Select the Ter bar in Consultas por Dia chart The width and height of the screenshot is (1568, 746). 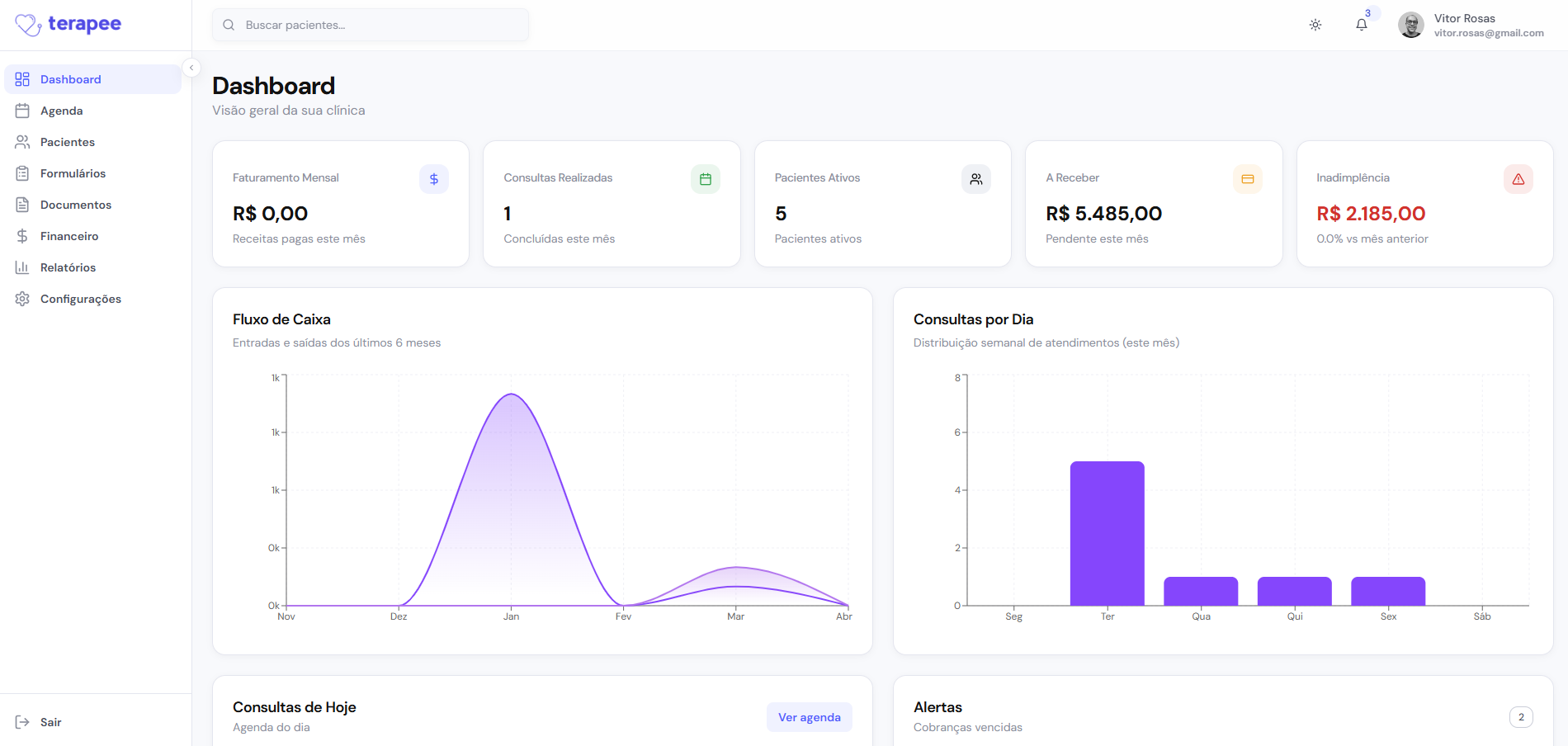(1107, 532)
